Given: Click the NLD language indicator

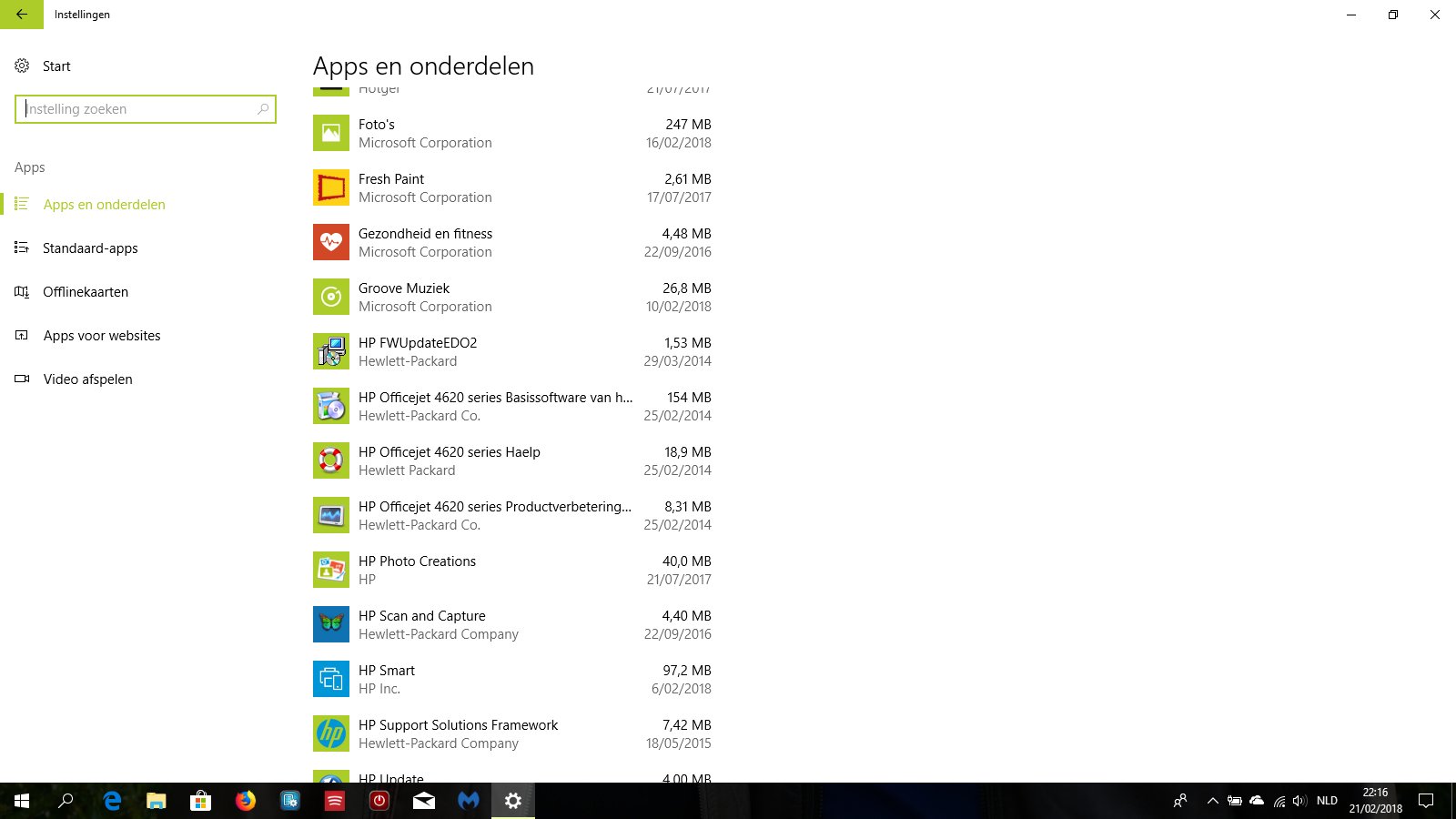Looking at the screenshot, I should [1328, 801].
